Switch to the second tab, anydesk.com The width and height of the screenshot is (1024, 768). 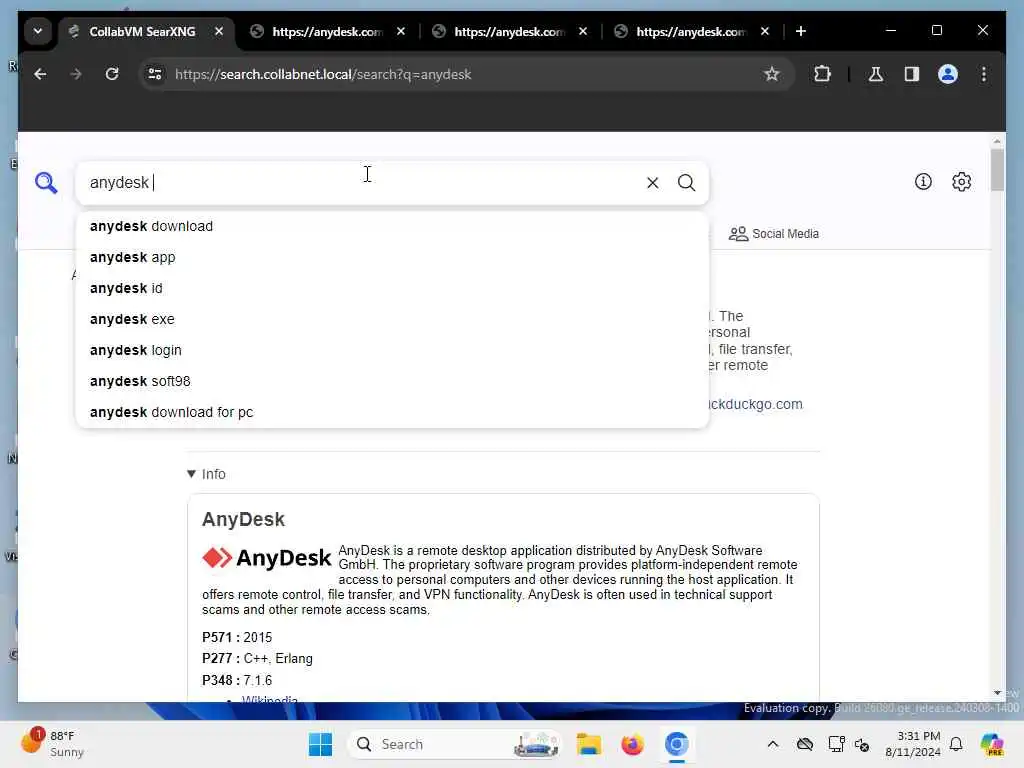point(327,31)
